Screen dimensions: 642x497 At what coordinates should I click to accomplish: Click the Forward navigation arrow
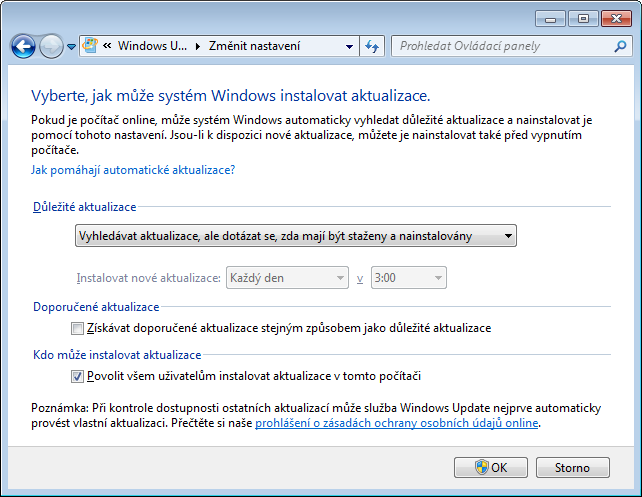click(x=51, y=46)
